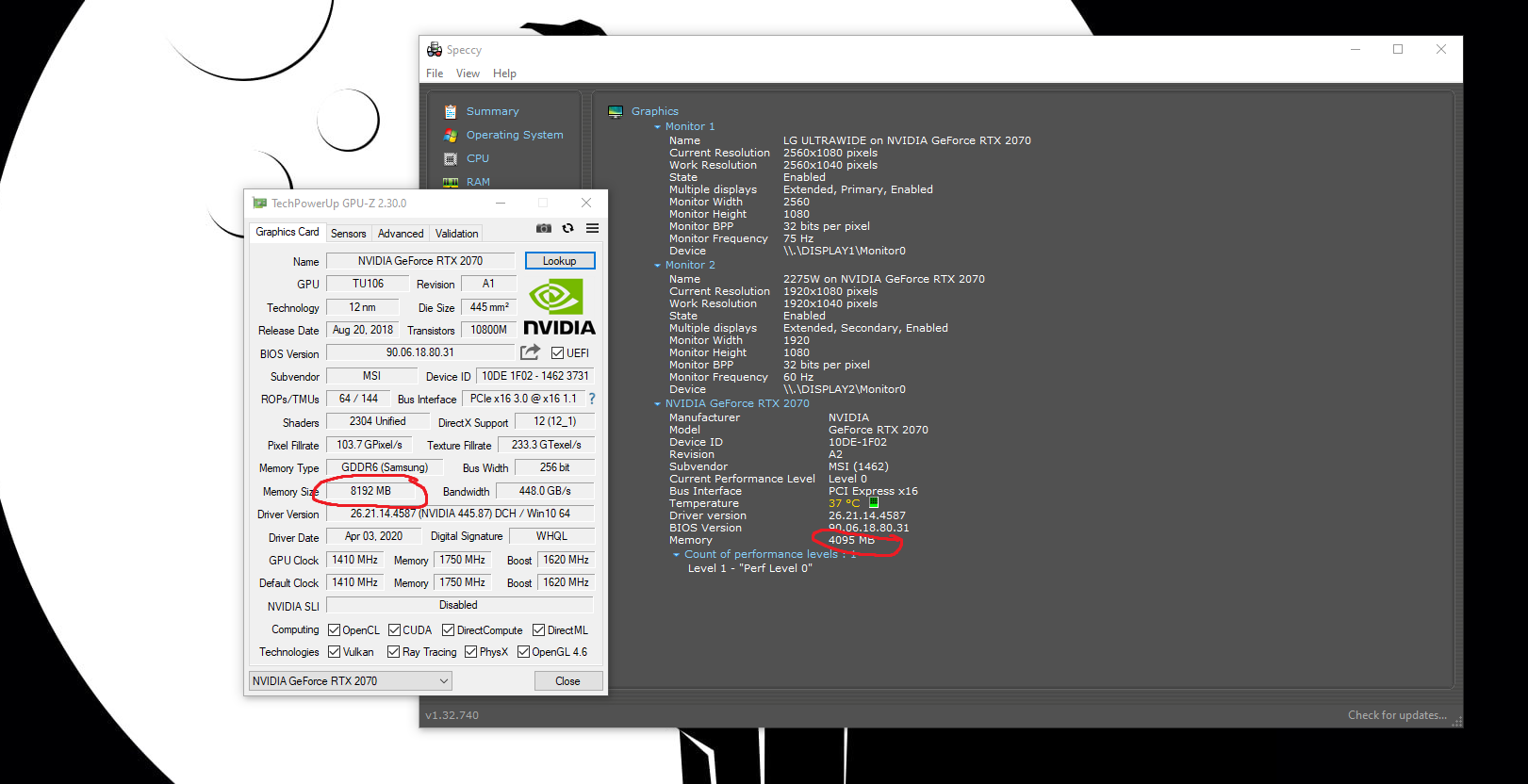Screen dimensions: 1528x784
Task: Toggle the OpenCL checkbox
Action: [x=334, y=629]
